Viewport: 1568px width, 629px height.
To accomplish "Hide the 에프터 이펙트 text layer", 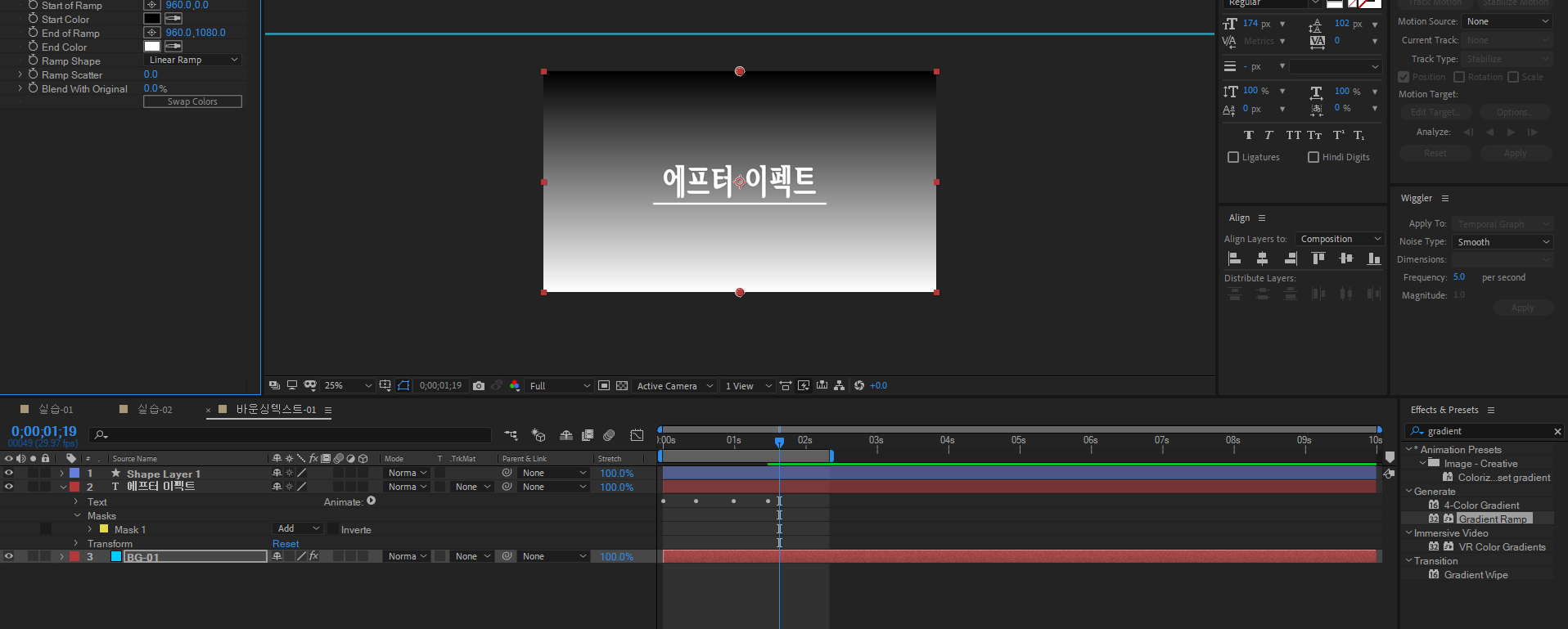I will [9, 487].
